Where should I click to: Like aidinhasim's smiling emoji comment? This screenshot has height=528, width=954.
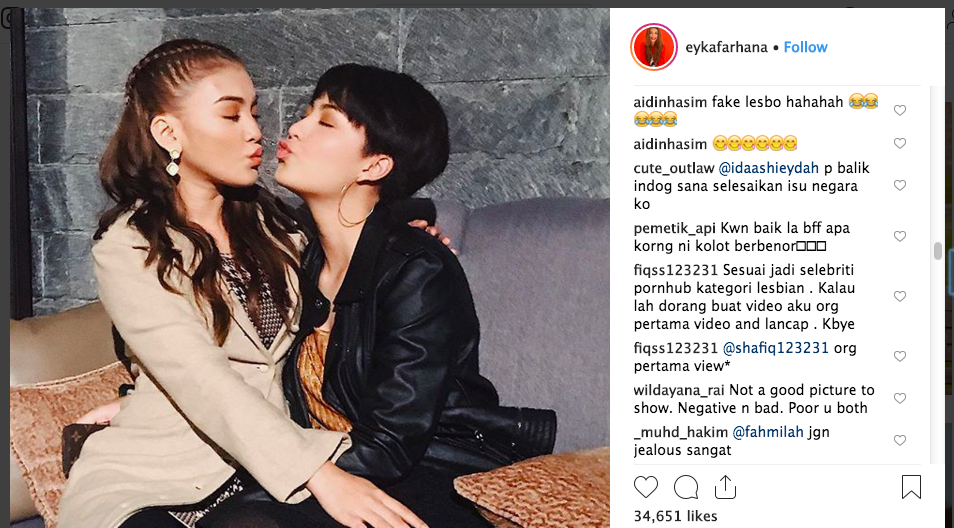tap(900, 144)
